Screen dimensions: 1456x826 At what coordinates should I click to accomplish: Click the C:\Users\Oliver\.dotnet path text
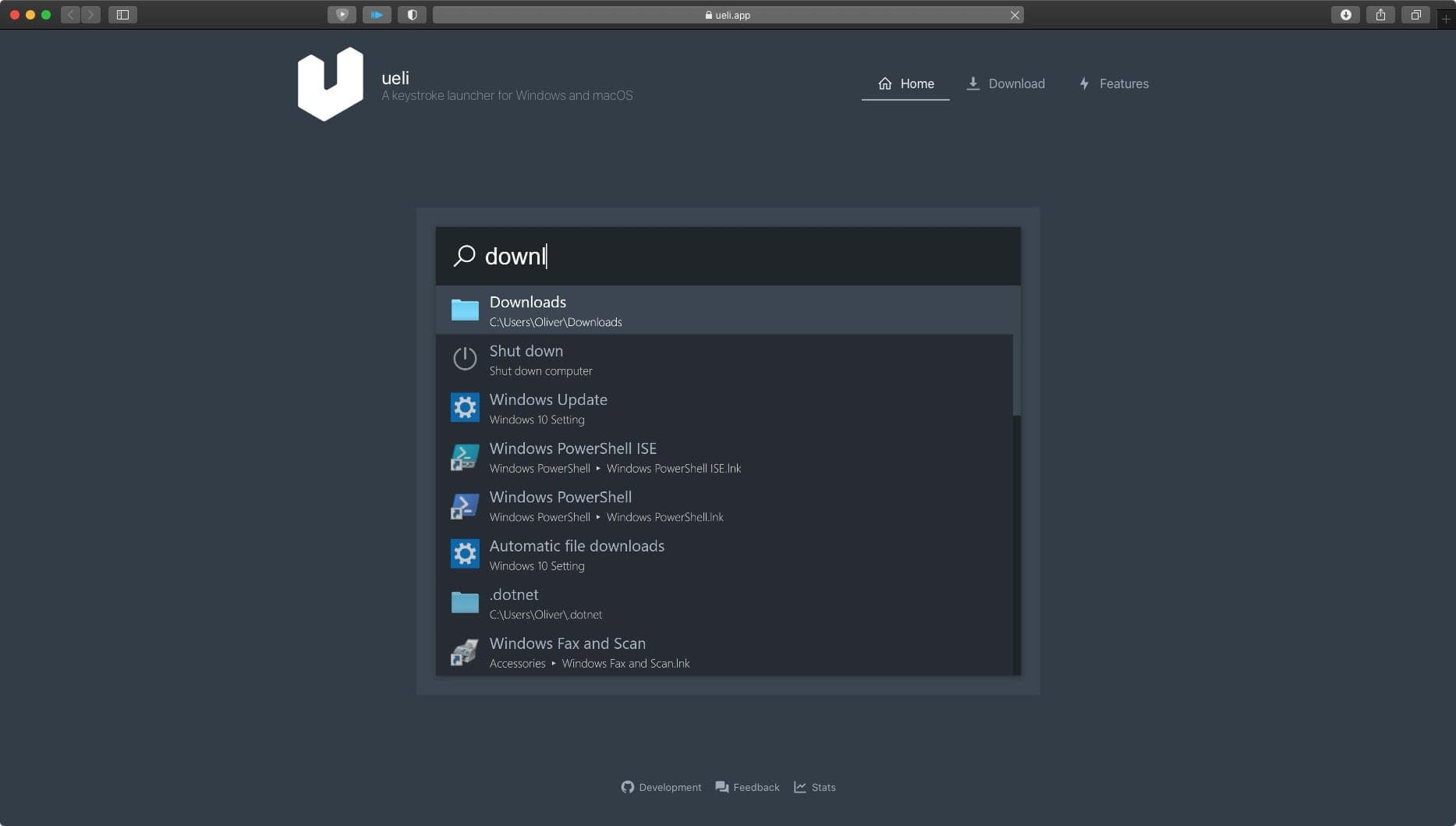pos(545,615)
